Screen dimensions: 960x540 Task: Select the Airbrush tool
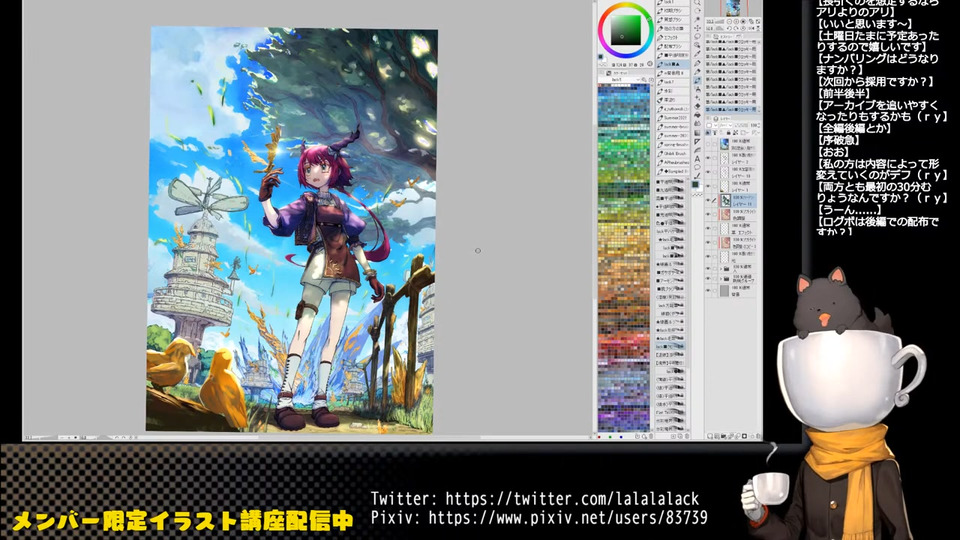coord(697,90)
